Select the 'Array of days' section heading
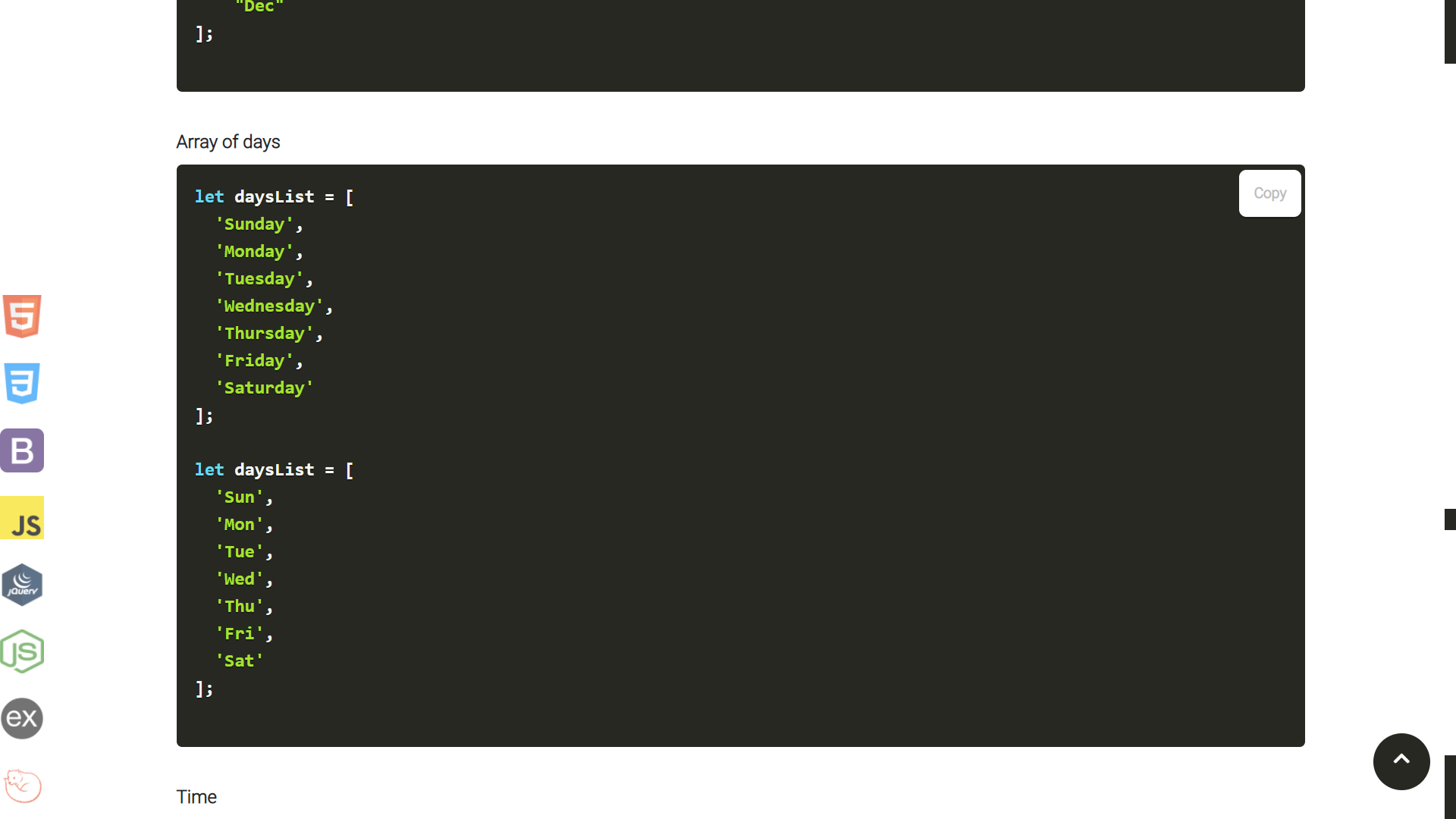This screenshot has width=1456, height=819. (228, 141)
